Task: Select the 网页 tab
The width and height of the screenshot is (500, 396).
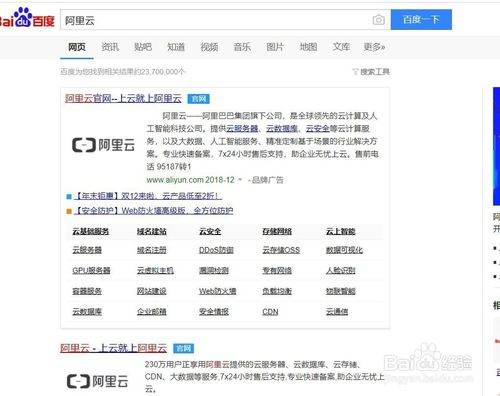Action: pyautogui.click(x=77, y=47)
